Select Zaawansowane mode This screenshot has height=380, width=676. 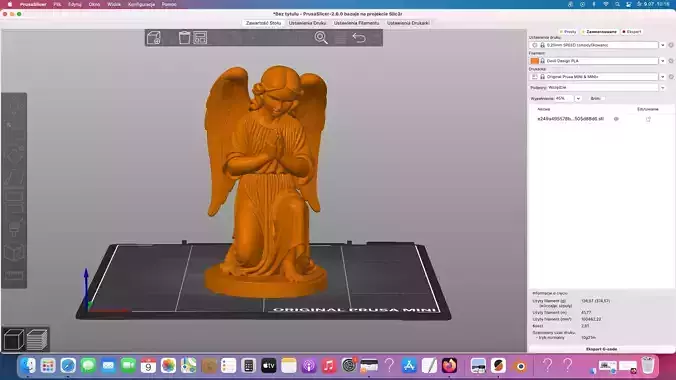599,32
